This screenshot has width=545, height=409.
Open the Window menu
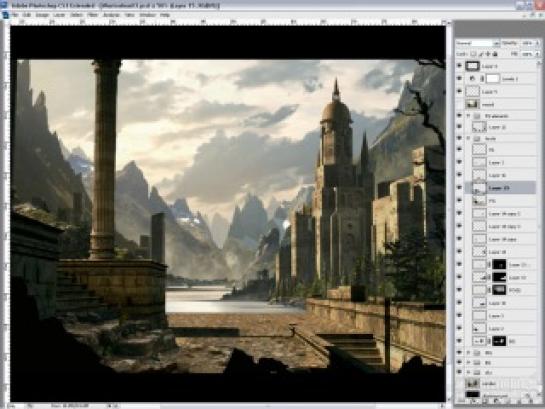pyautogui.click(x=147, y=15)
